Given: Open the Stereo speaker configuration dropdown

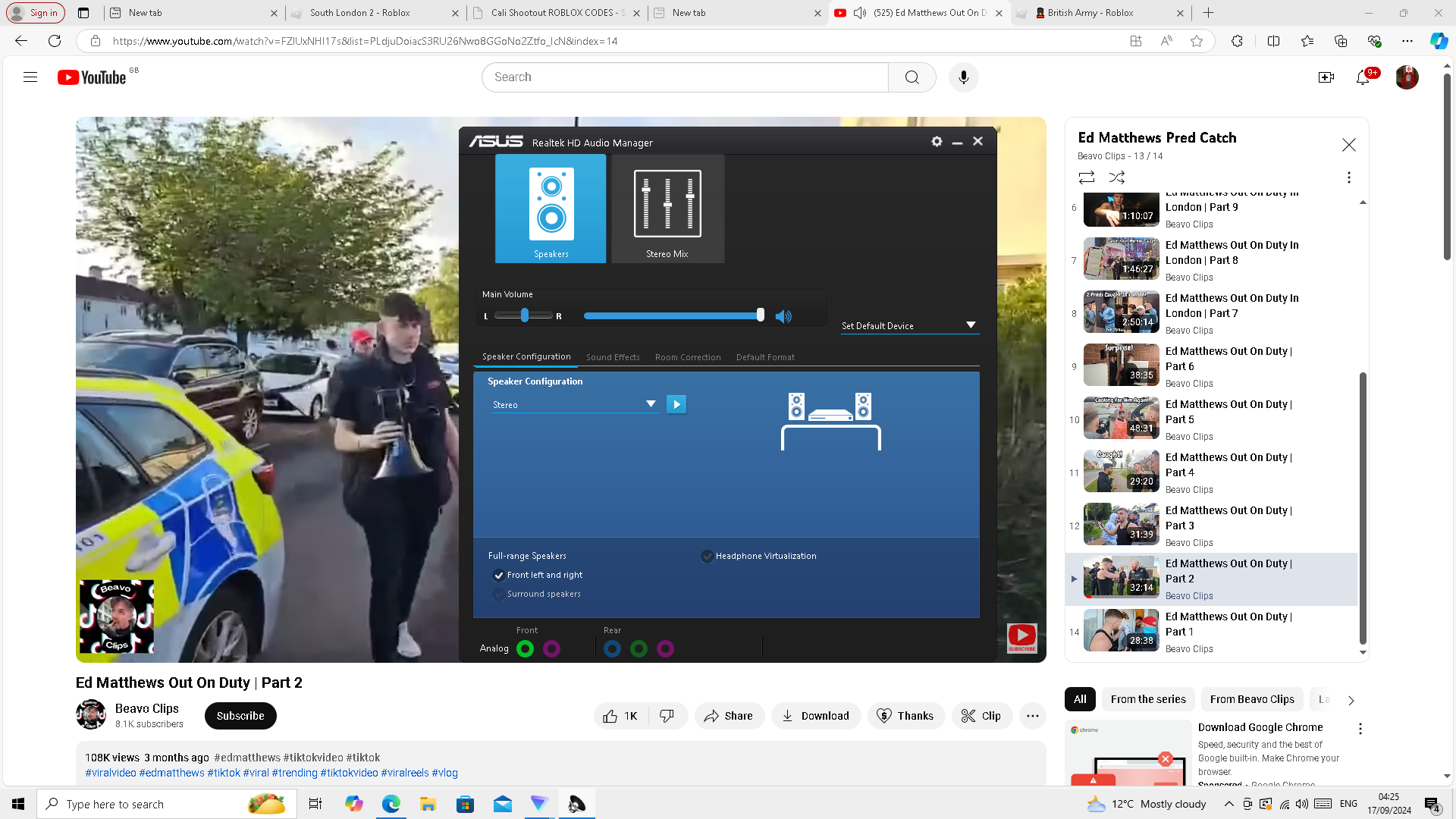Looking at the screenshot, I should (650, 404).
